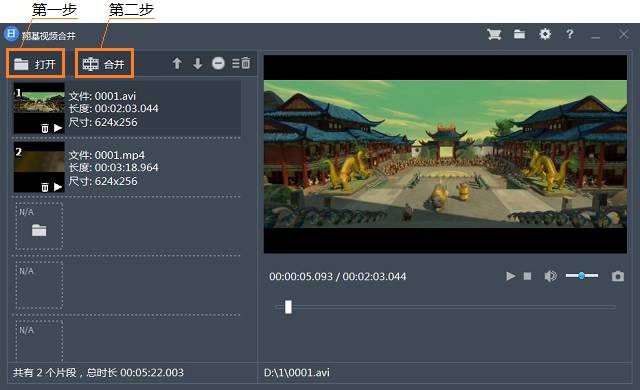Select the thumbnail of clip 2
Viewport: 640px width, 390px height.
[x=39, y=167]
